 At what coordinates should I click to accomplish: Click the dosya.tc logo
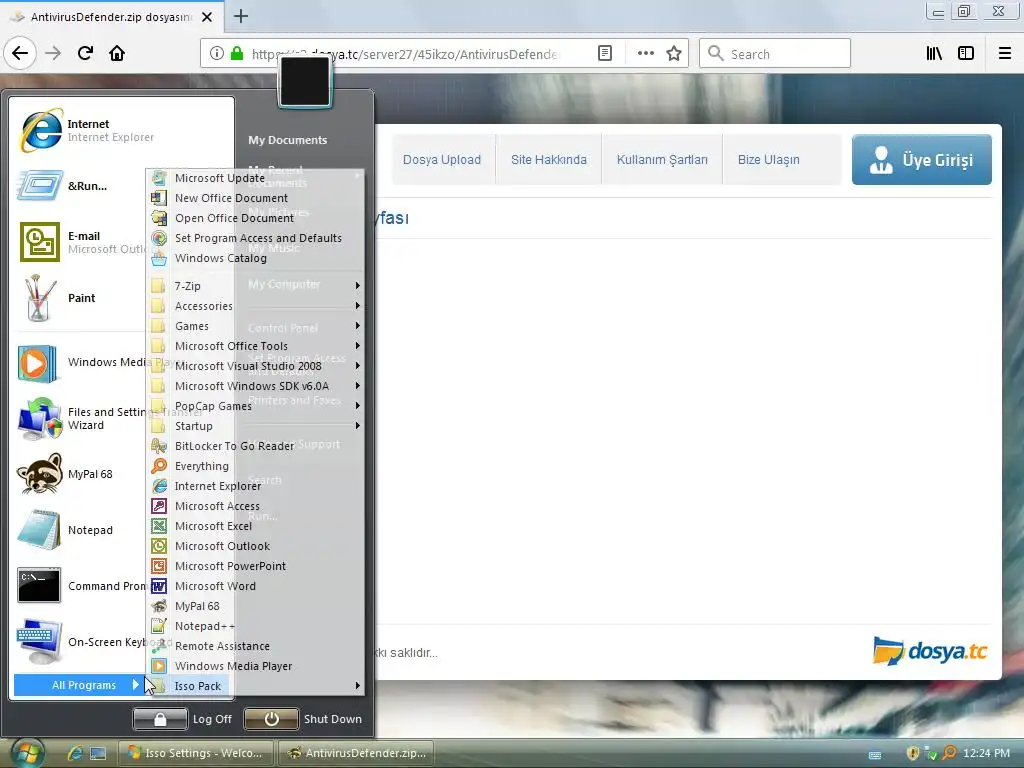pyautogui.click(x=930, y=651)
